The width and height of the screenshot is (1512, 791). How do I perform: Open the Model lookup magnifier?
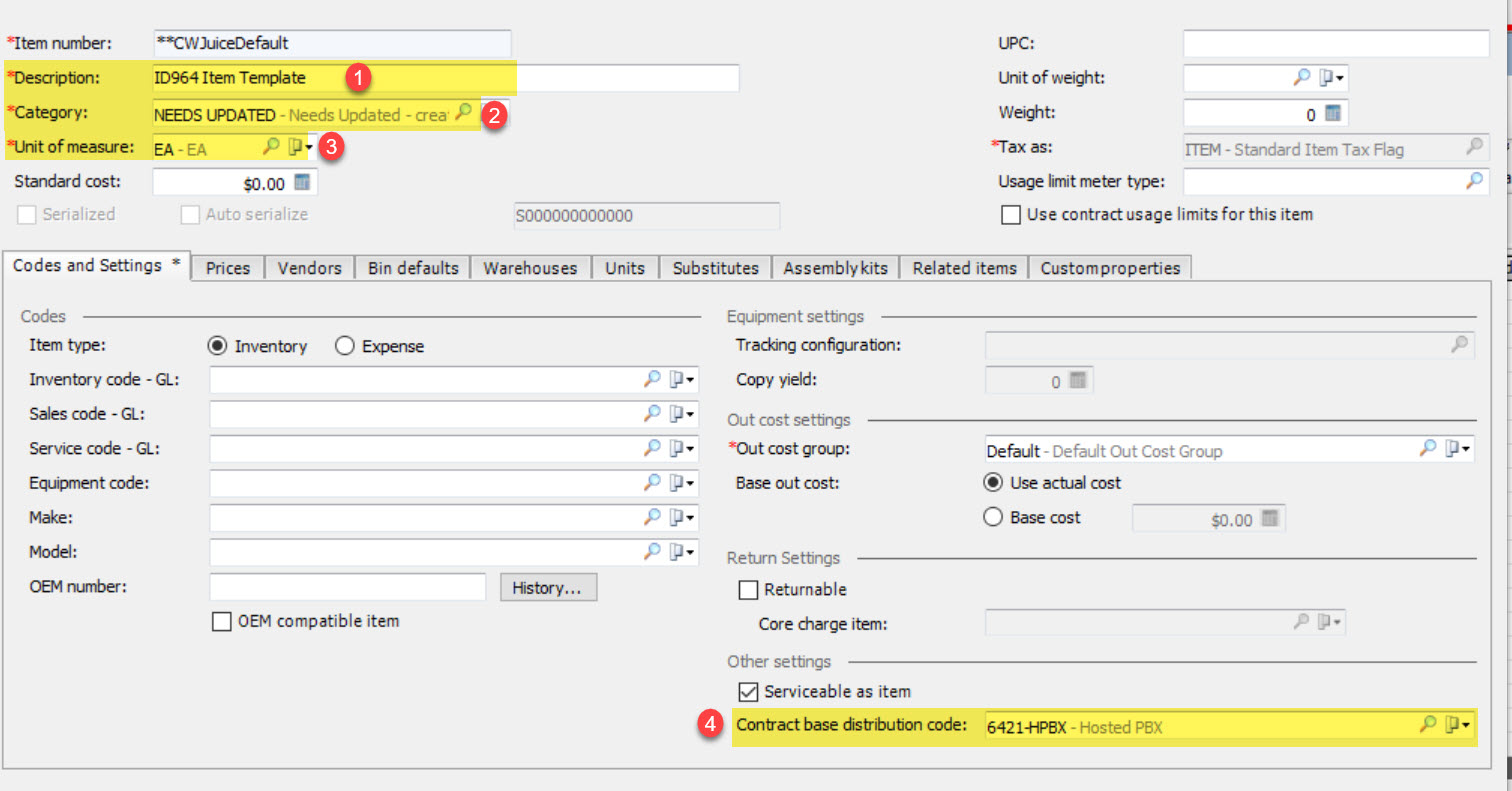652,551
